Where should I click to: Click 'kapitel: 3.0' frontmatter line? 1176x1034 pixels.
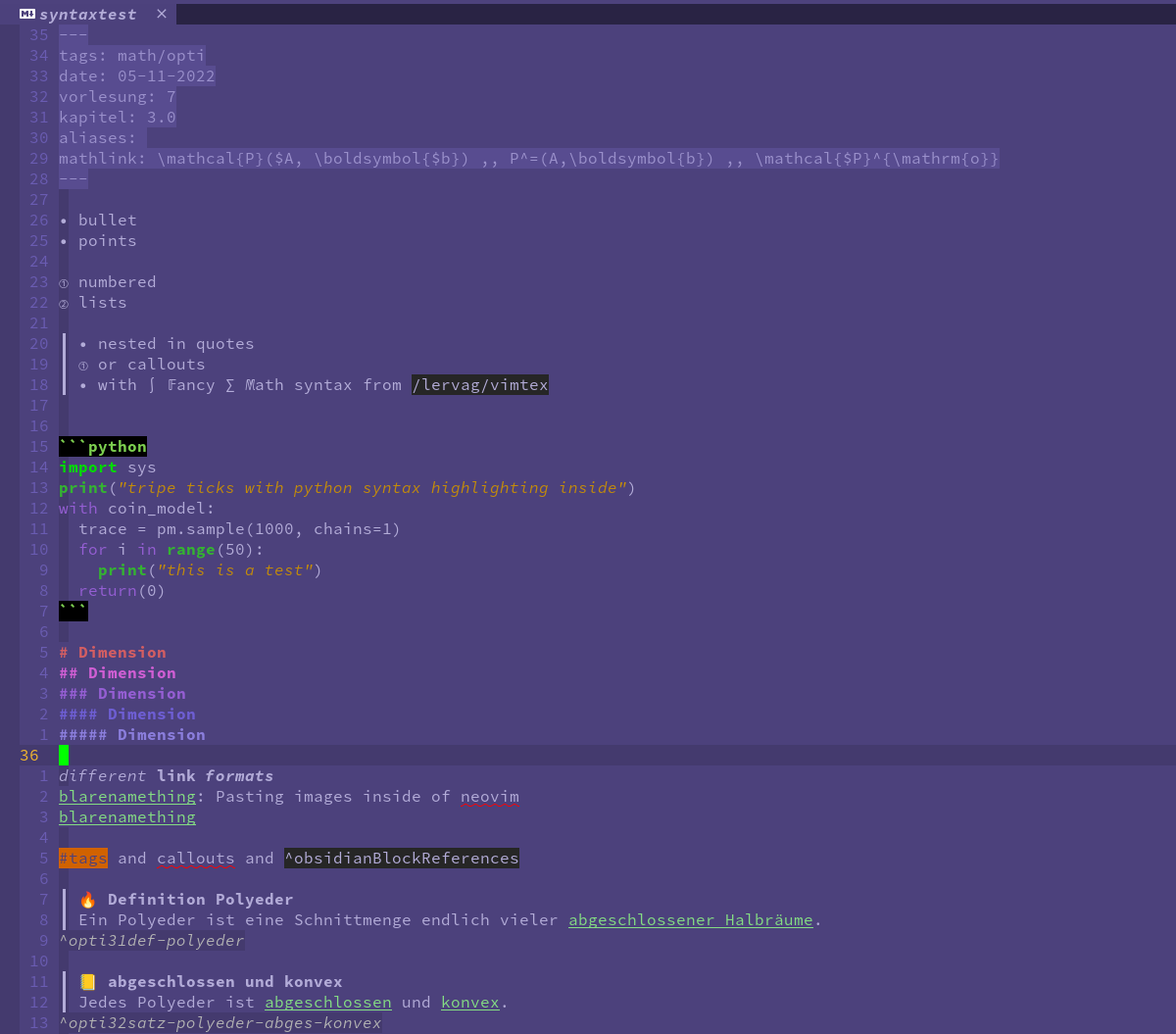click(x=118, y=117)
